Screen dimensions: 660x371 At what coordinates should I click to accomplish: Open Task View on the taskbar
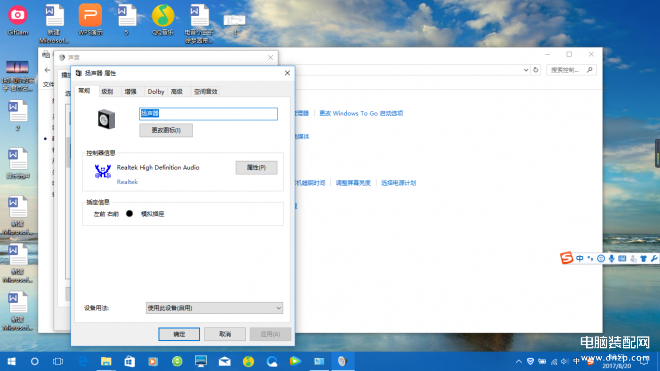(58, 361)
